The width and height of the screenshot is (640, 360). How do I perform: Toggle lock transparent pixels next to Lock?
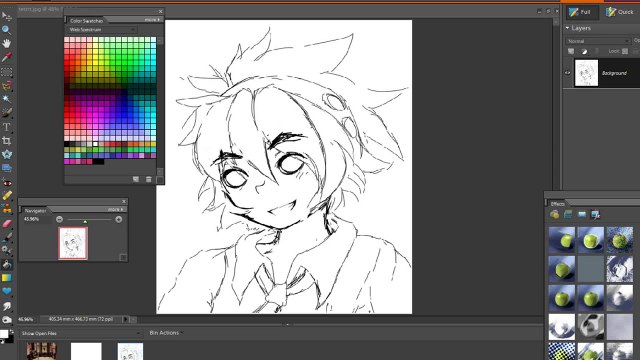(625, 51)
